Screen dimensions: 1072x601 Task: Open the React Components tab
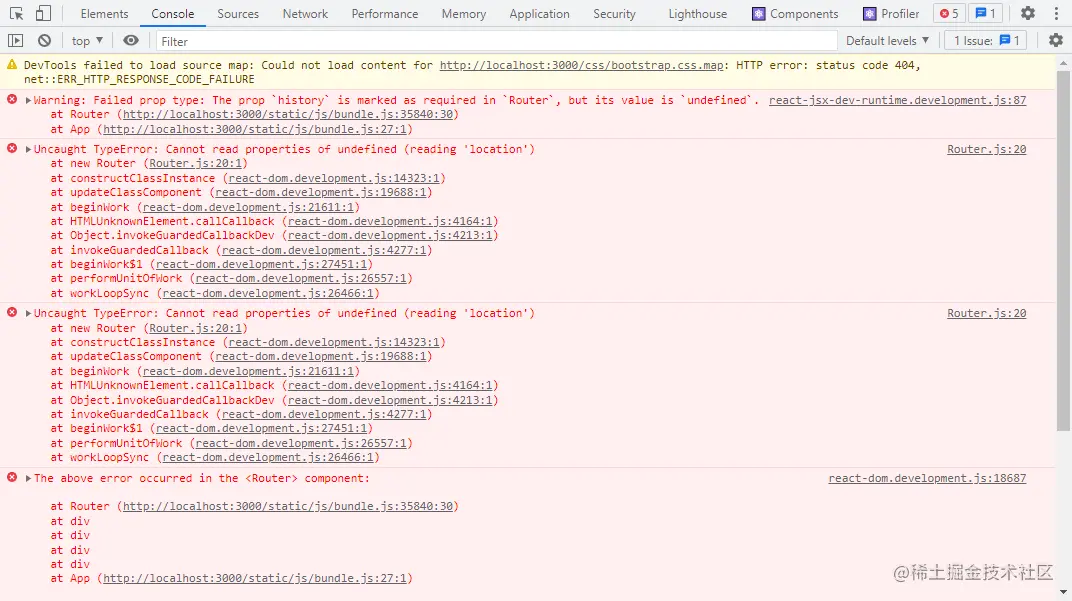coord(795,14)
